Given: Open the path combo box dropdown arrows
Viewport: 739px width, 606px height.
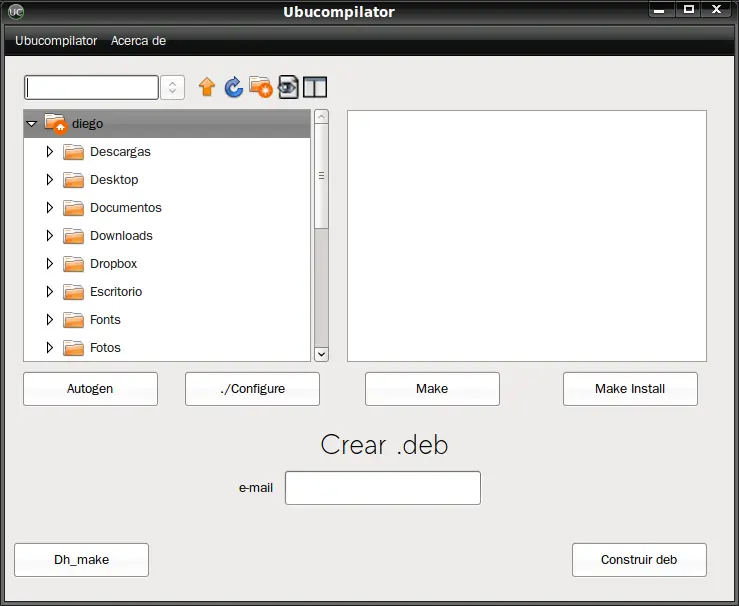Looking at the screenshot, I should [x=172, y=87].
